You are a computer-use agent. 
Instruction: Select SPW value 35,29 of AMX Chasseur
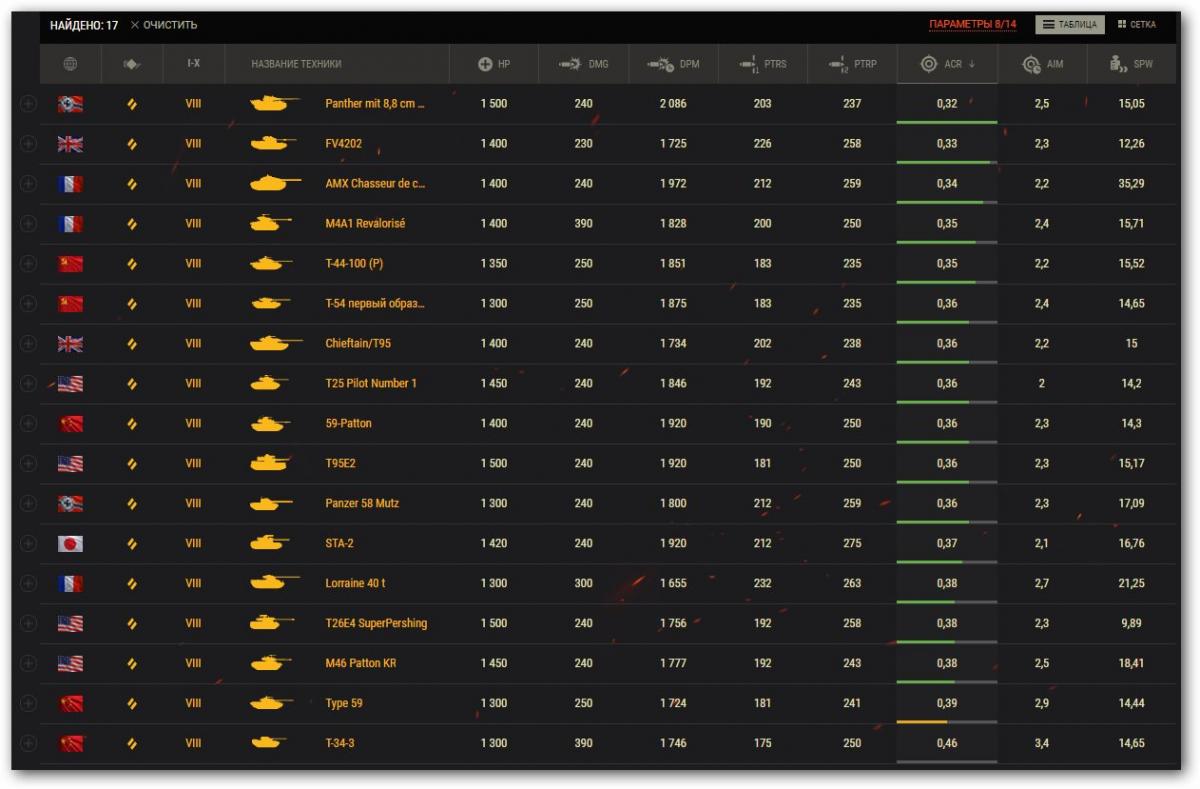coord(1132,184)
